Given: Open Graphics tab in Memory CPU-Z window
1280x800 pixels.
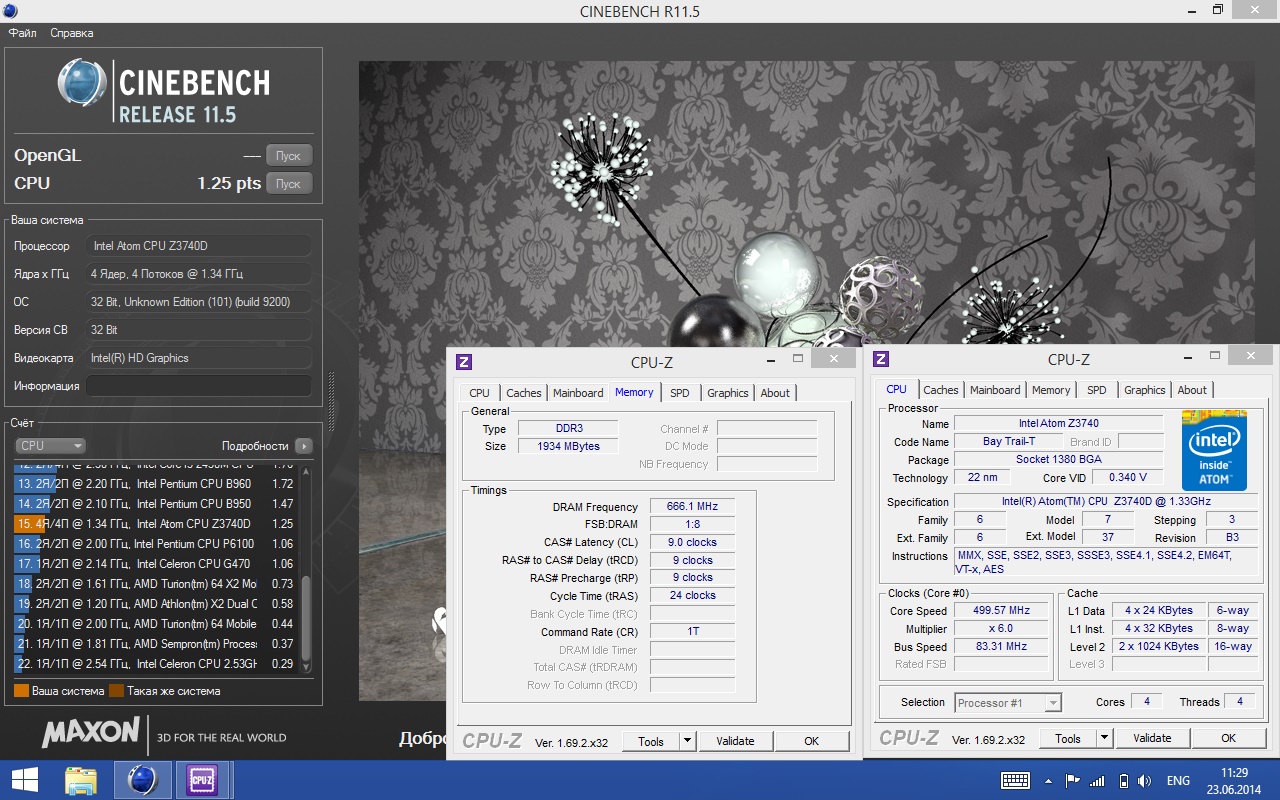Looking at the screenshot, I should point(728,393).
